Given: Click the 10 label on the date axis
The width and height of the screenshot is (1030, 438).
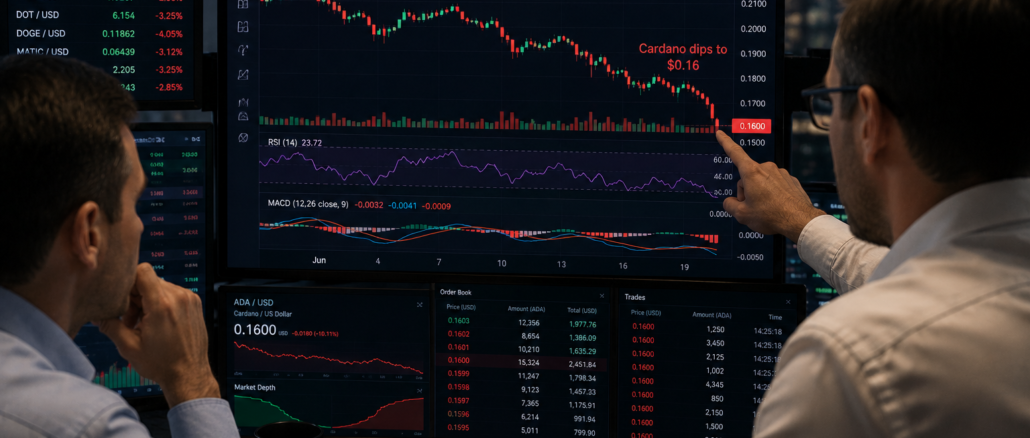Looking at the screenshot, I should [x=502, y=263].
